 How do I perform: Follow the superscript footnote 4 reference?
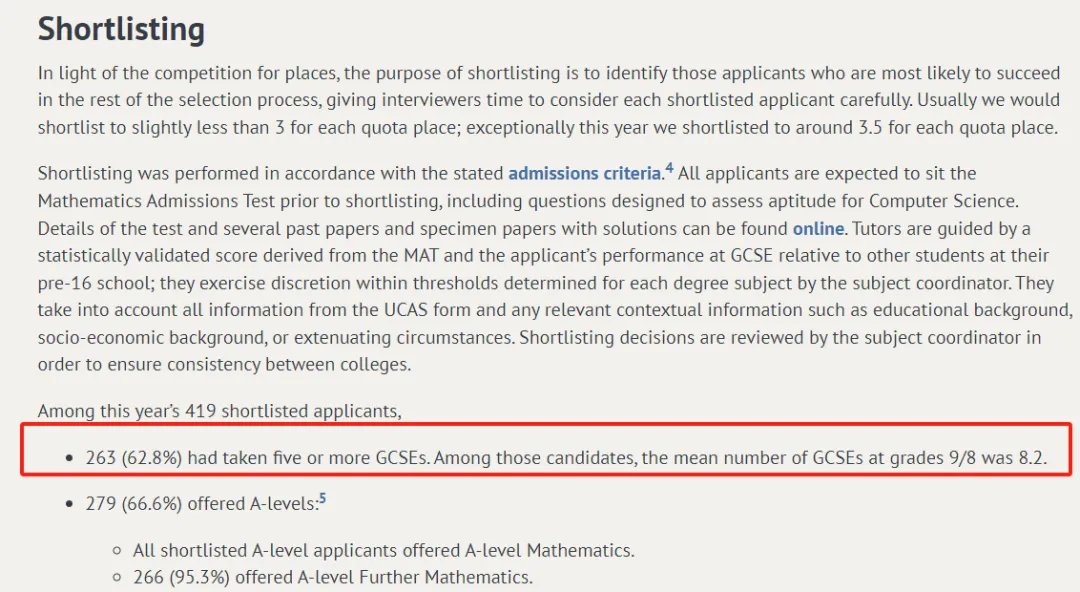[669, 168]
